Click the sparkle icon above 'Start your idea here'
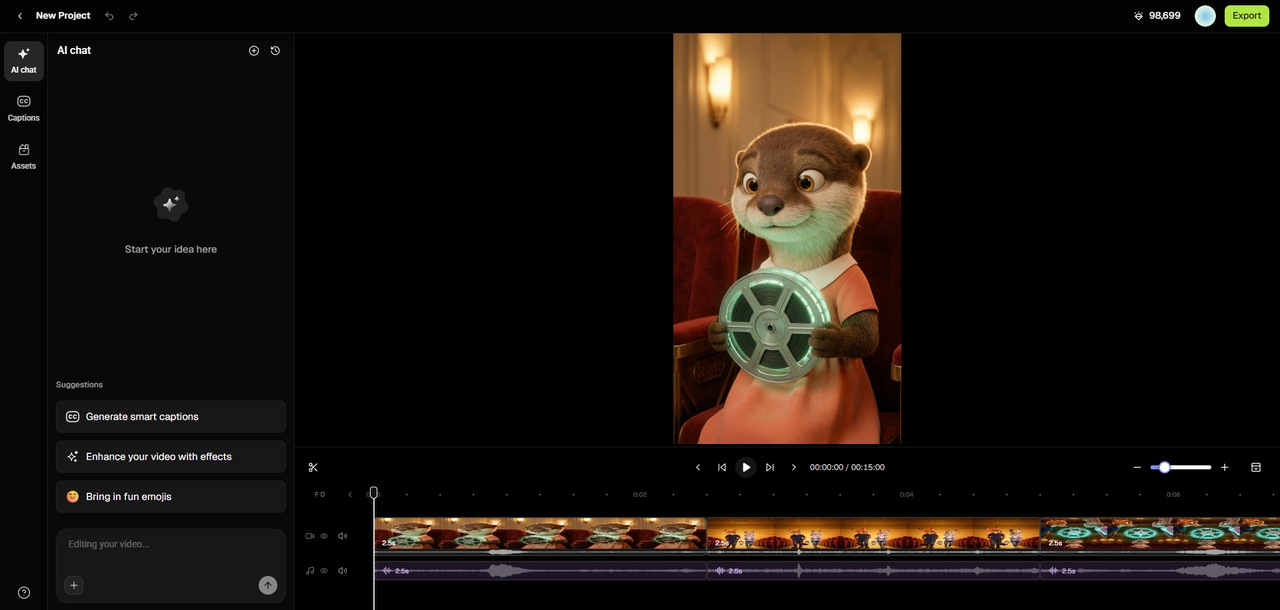Image resolution: width=1280 pixels, height=610 pixels. 171,204
